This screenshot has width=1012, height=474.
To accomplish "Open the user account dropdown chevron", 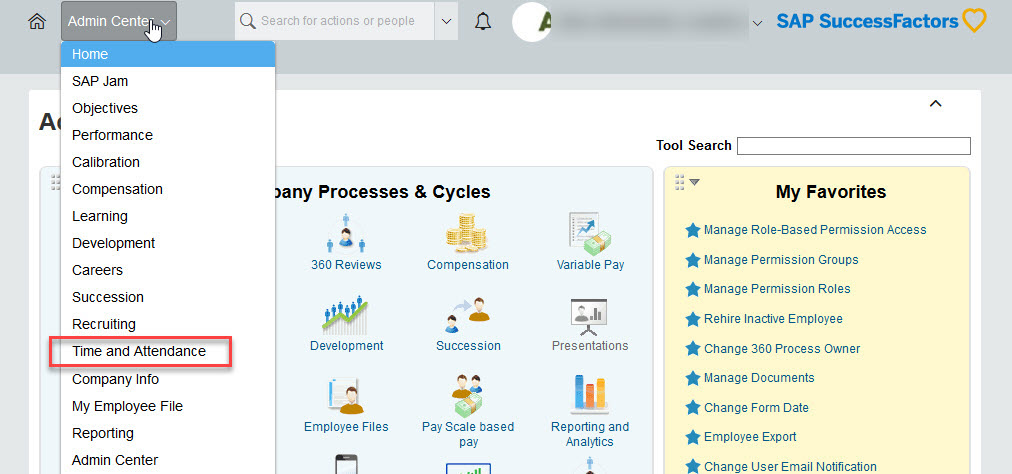I will [758, 23].
